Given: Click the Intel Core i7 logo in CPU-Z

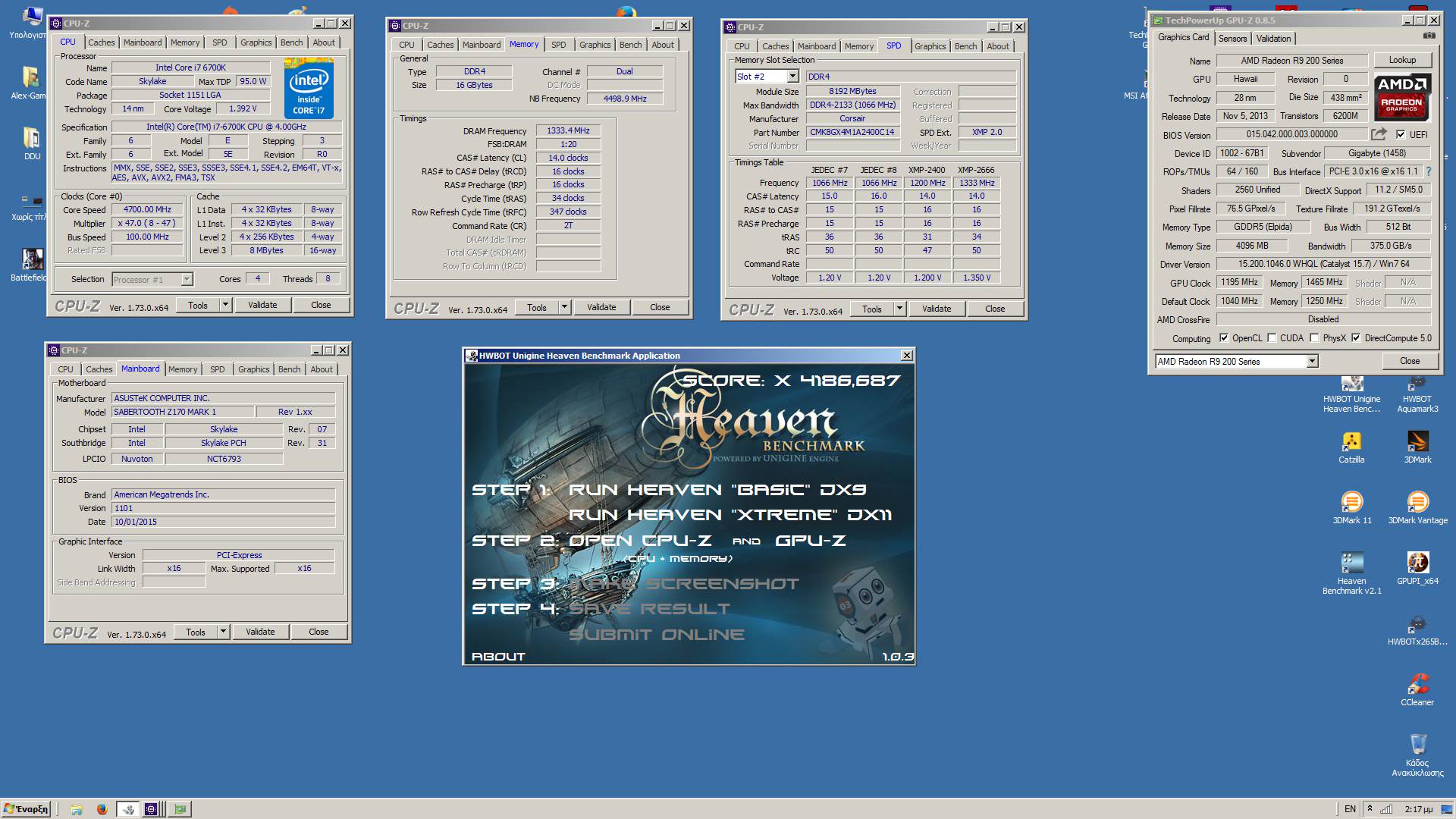Looking at the screenshot, I should click(x=309, y=89).
